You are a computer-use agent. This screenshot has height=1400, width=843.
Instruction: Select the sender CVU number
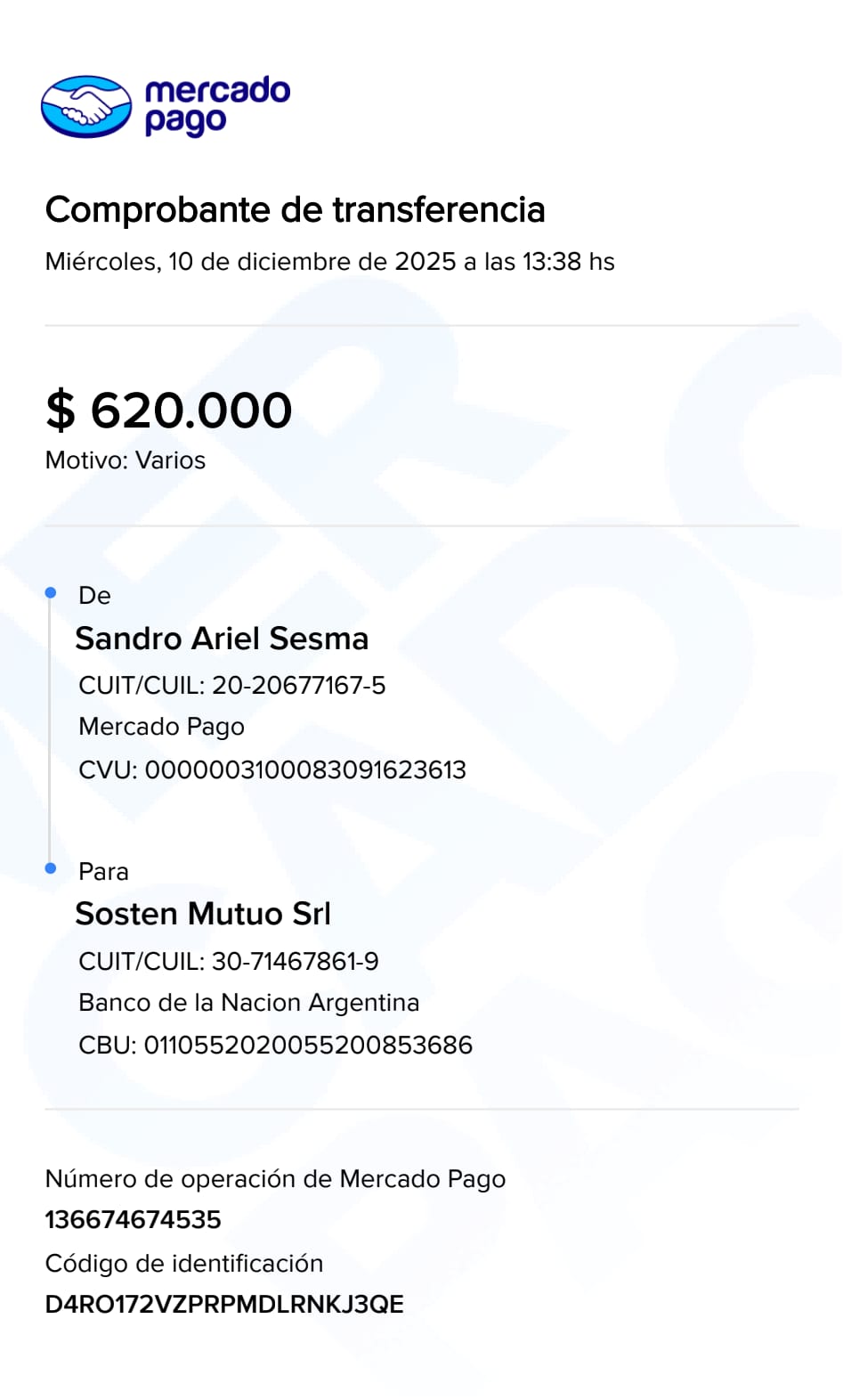[x=305, y=770]
